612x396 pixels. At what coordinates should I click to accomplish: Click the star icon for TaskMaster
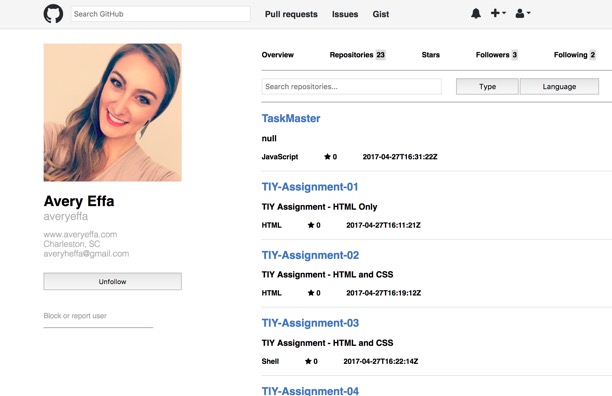click(x=327, y=157)
